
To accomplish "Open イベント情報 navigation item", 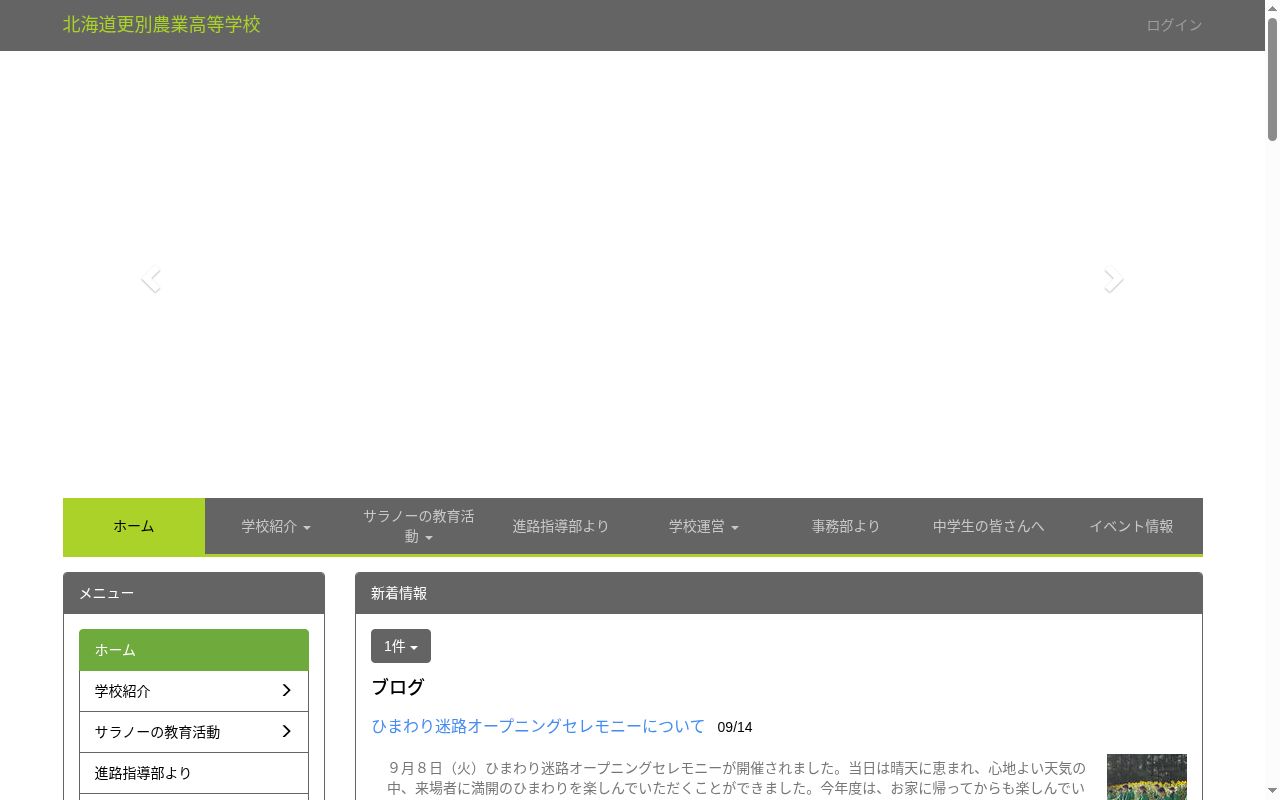I will tap(1131, 526).
